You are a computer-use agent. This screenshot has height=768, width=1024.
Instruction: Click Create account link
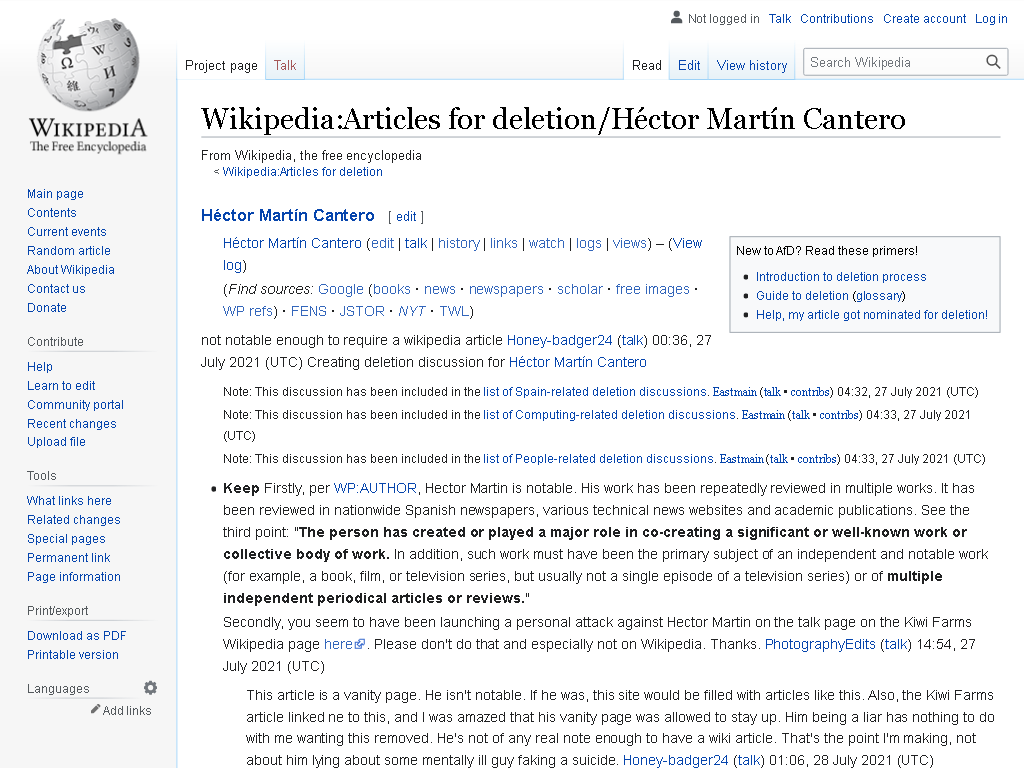point(924,18)
